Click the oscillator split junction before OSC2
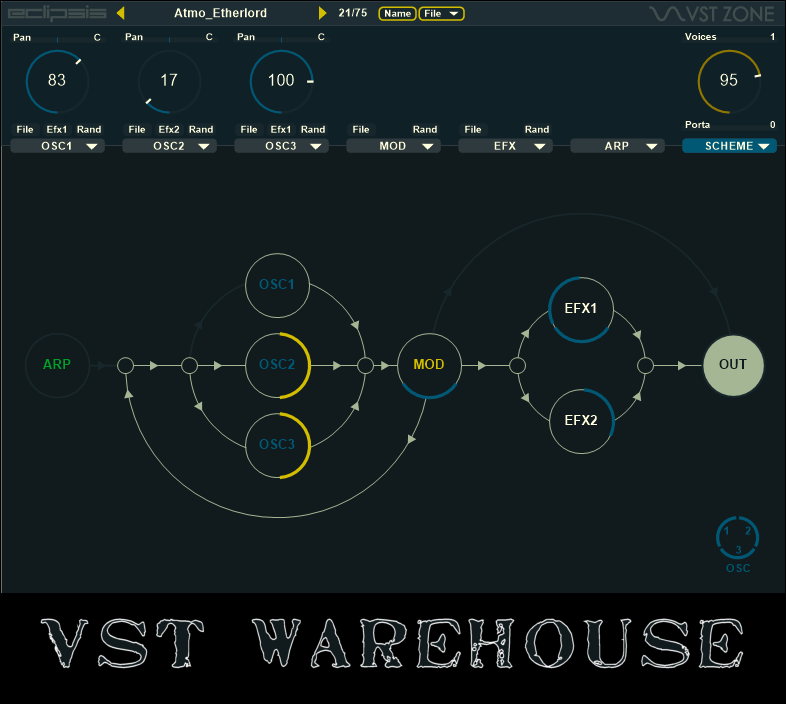The image size is (786, 704). pos(189,366)
